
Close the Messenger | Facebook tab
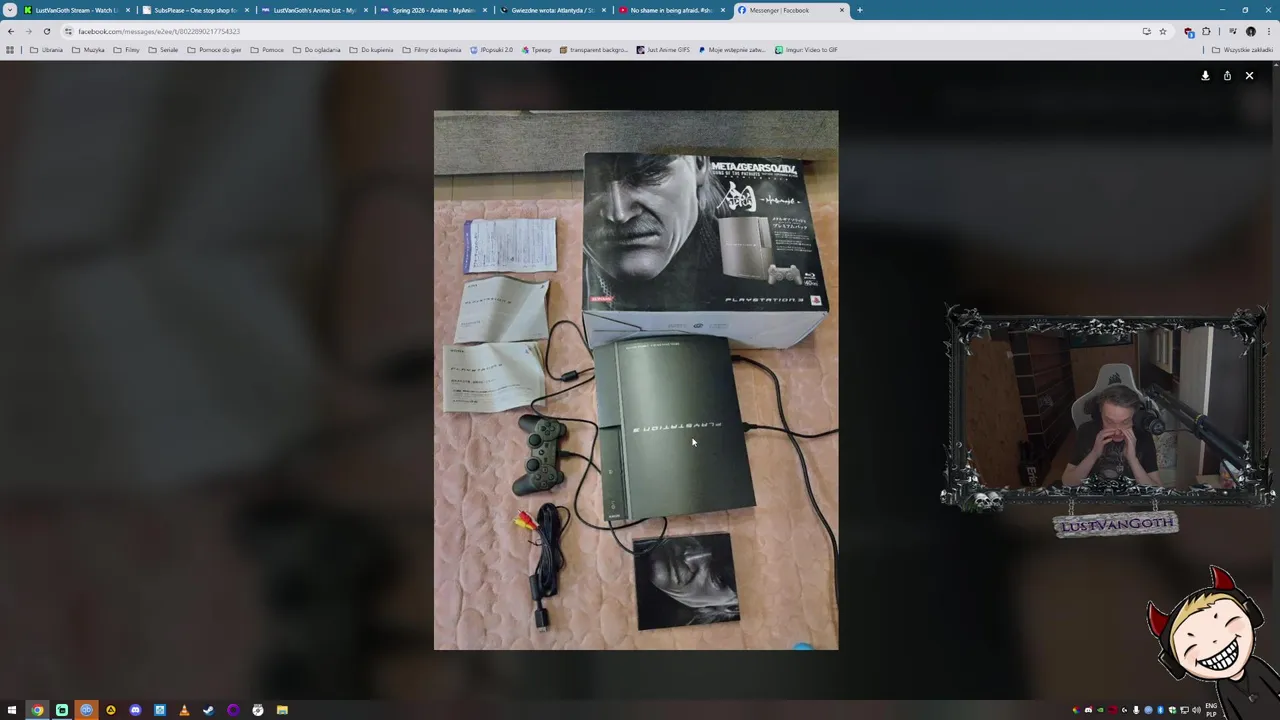point(842,10)
